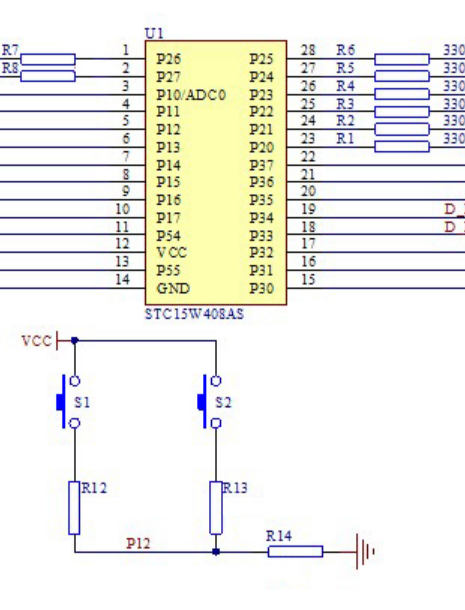Select the S1 push button switch symbol
The width and height of the screenshot is (465, 610).
click(x=69, y=402)
